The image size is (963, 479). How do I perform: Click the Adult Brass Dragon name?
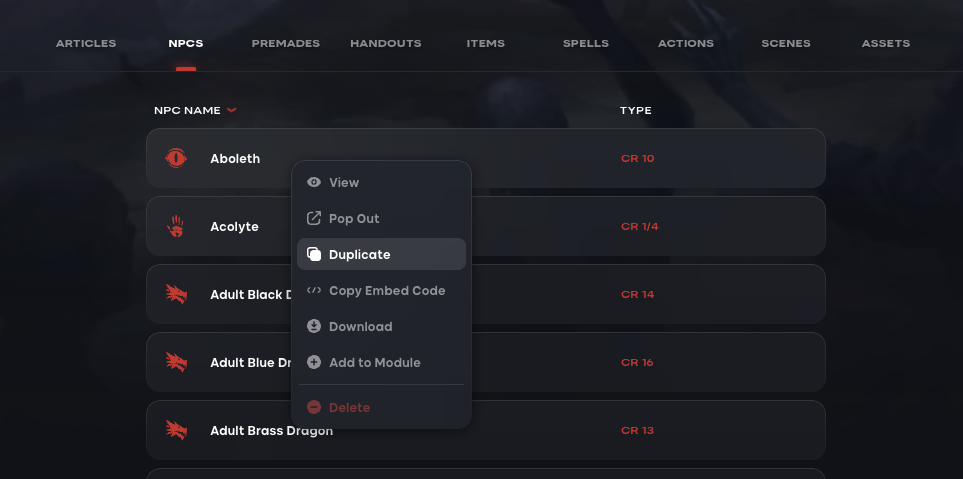click(271, 431)
